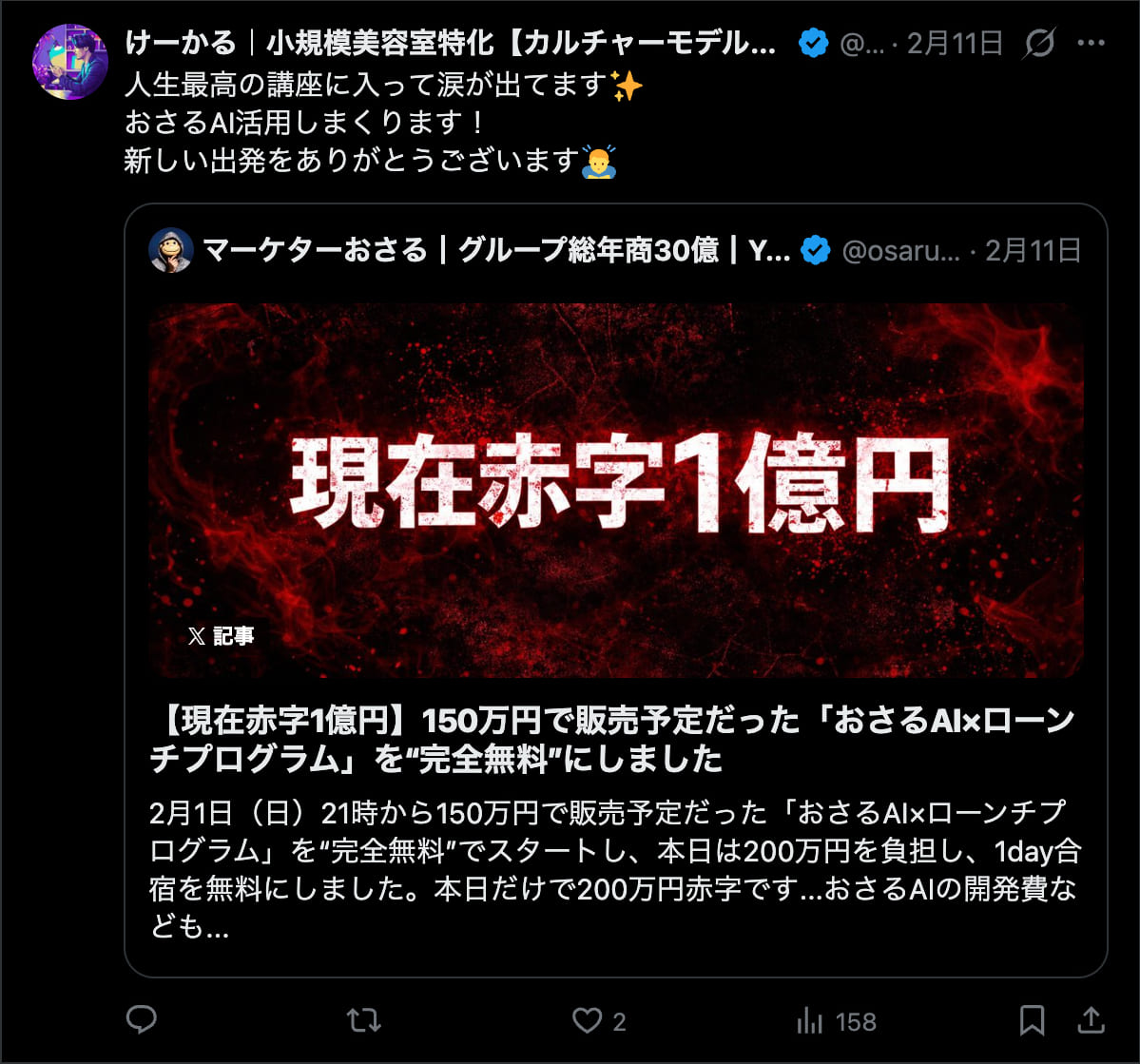Image resolution: width=1140 pixels, height=1064 pixels.
Task: Click the 2月11日 timestamp of main post
Action: tap(955, 43)
